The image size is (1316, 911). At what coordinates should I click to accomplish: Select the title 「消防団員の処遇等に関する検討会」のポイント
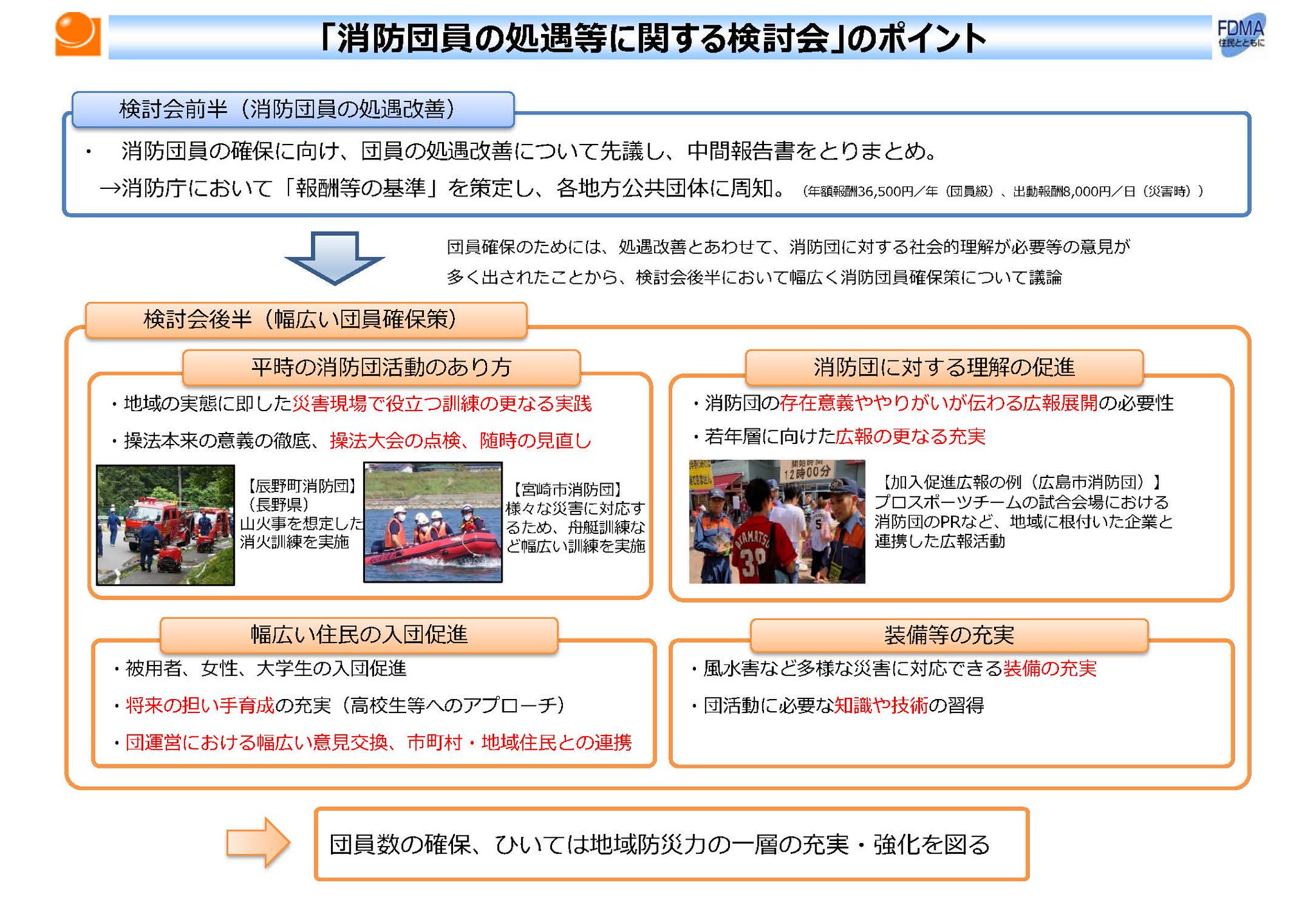pyautogui.click(x=652, y=39)
